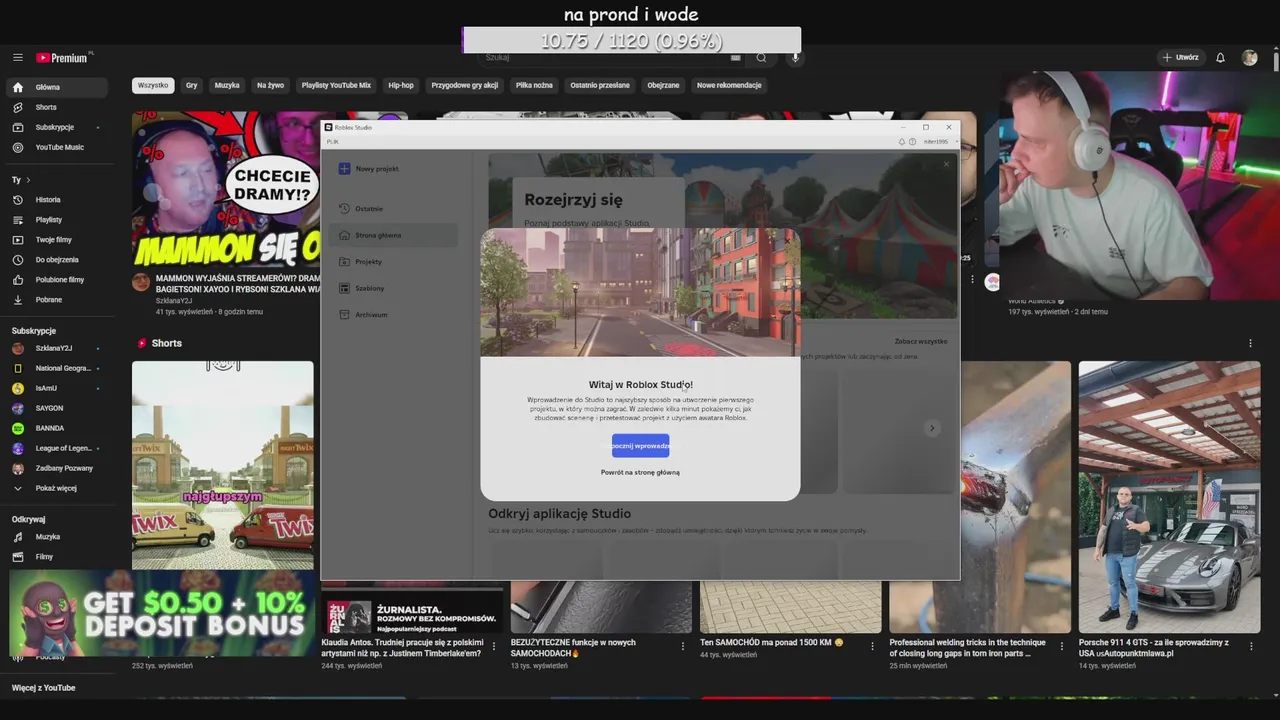Open the PLIK menu in Roblox Studio
This screenshot has height=720, width=1280.
pyautogui.click(x=333, y=142)
